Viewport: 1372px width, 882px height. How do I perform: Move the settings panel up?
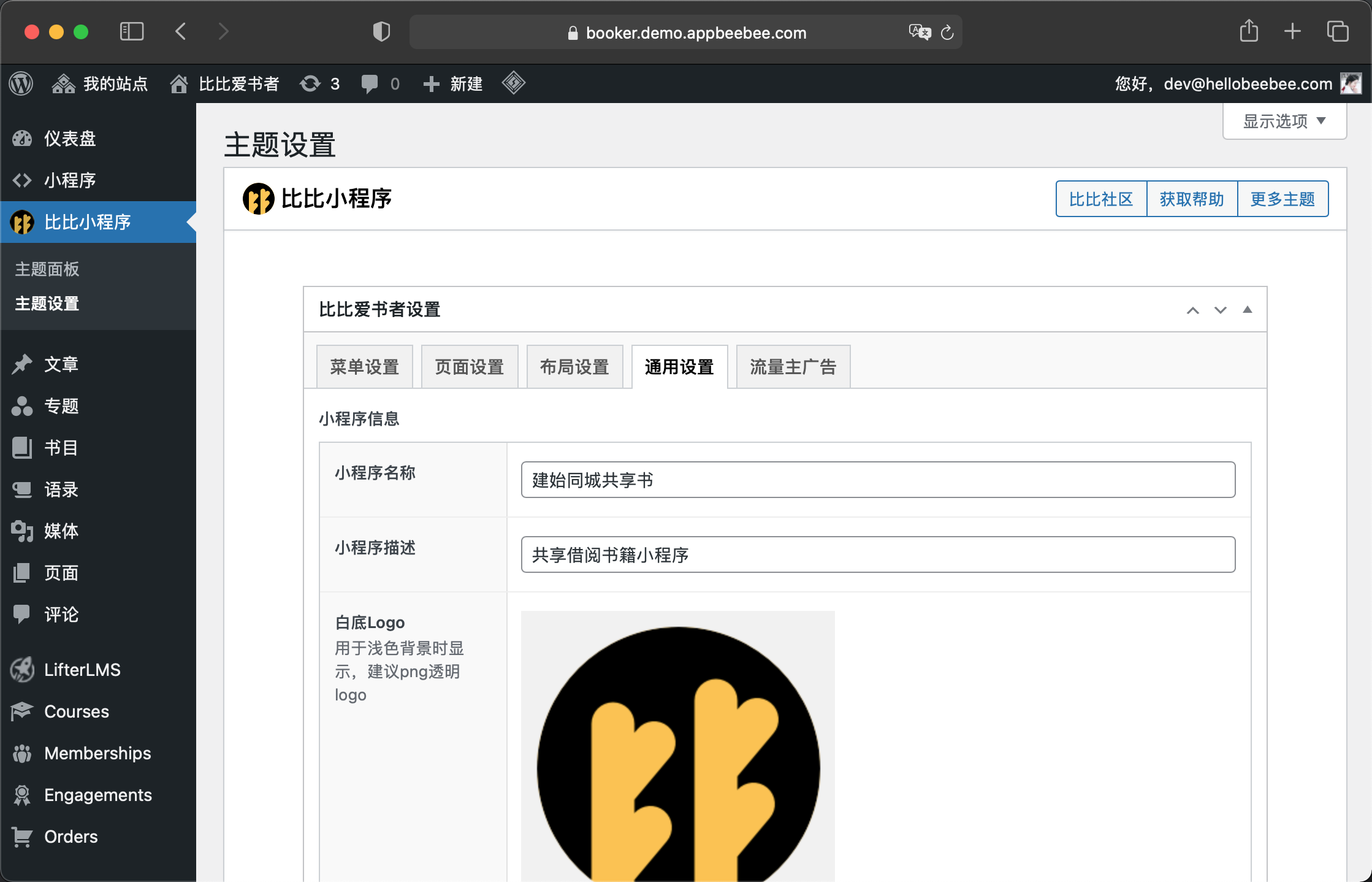(x=1192, y=310)
